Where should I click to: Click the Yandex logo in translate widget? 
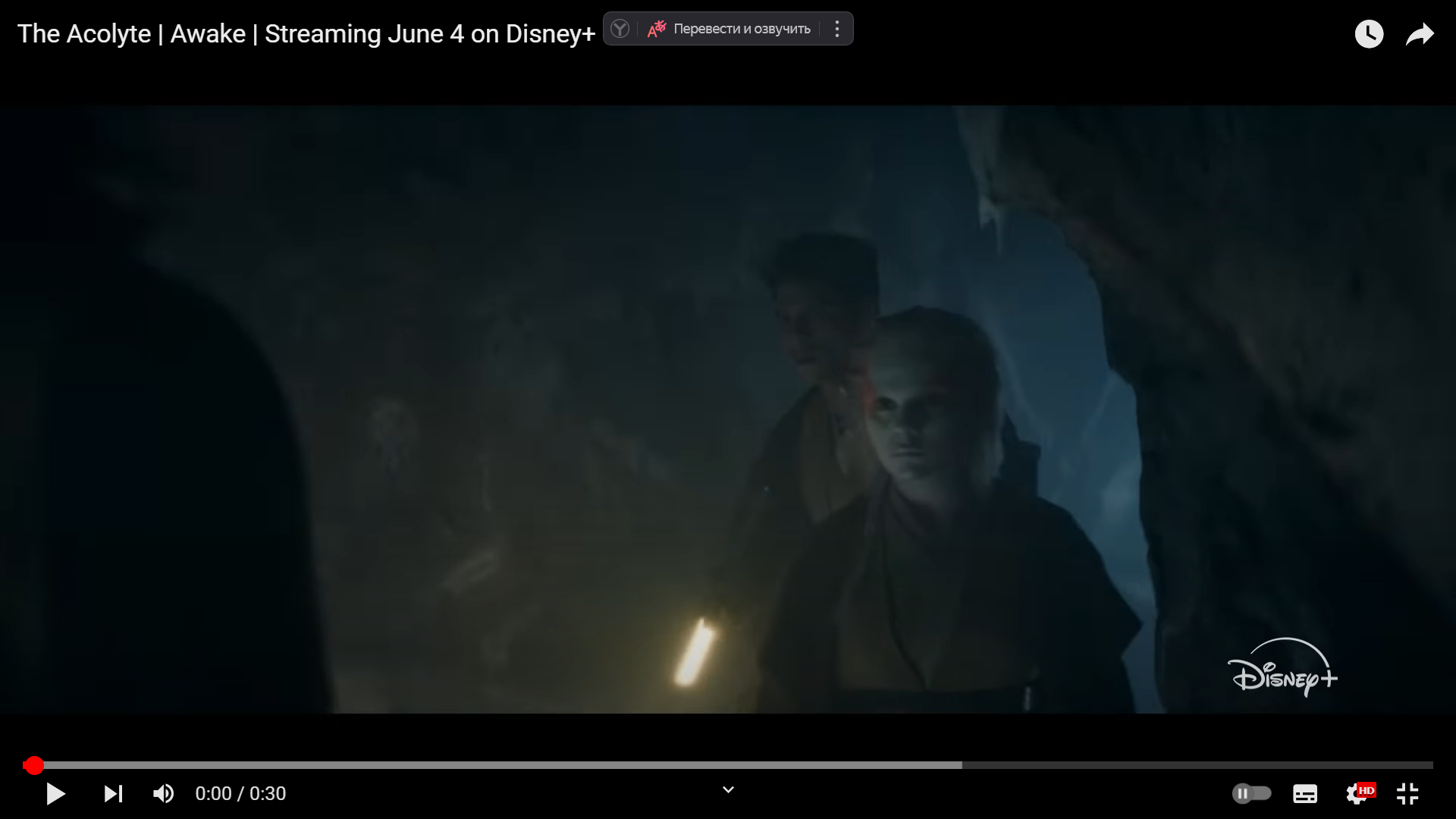point(620,29)
